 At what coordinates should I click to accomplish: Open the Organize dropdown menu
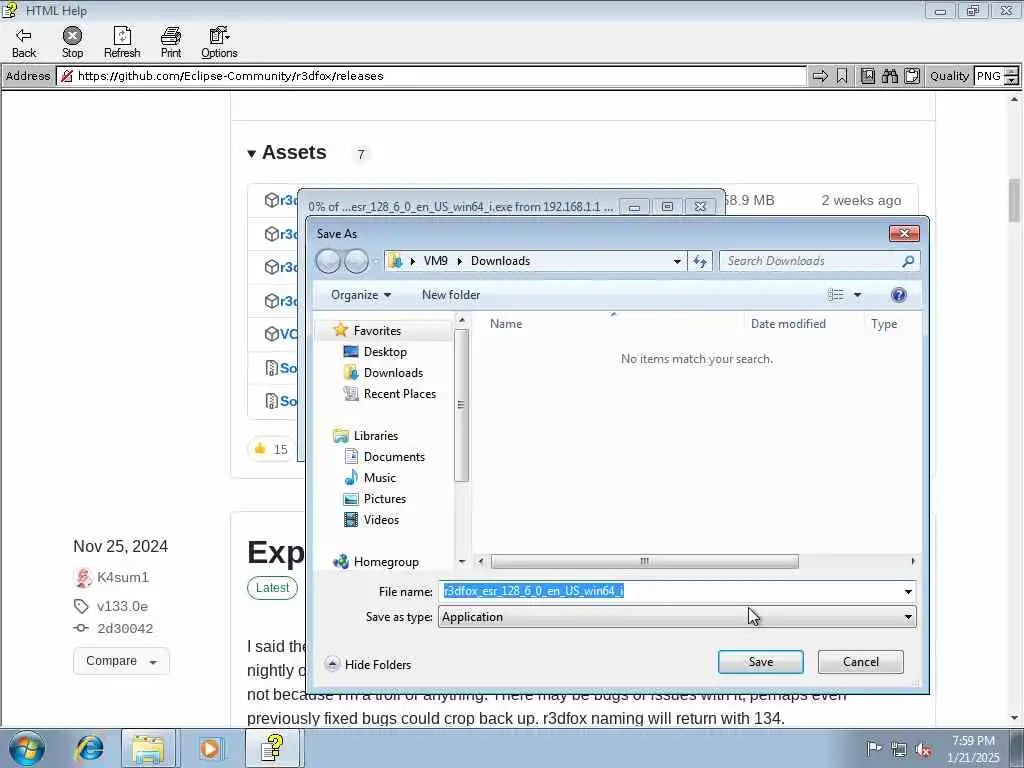(360, 295)
